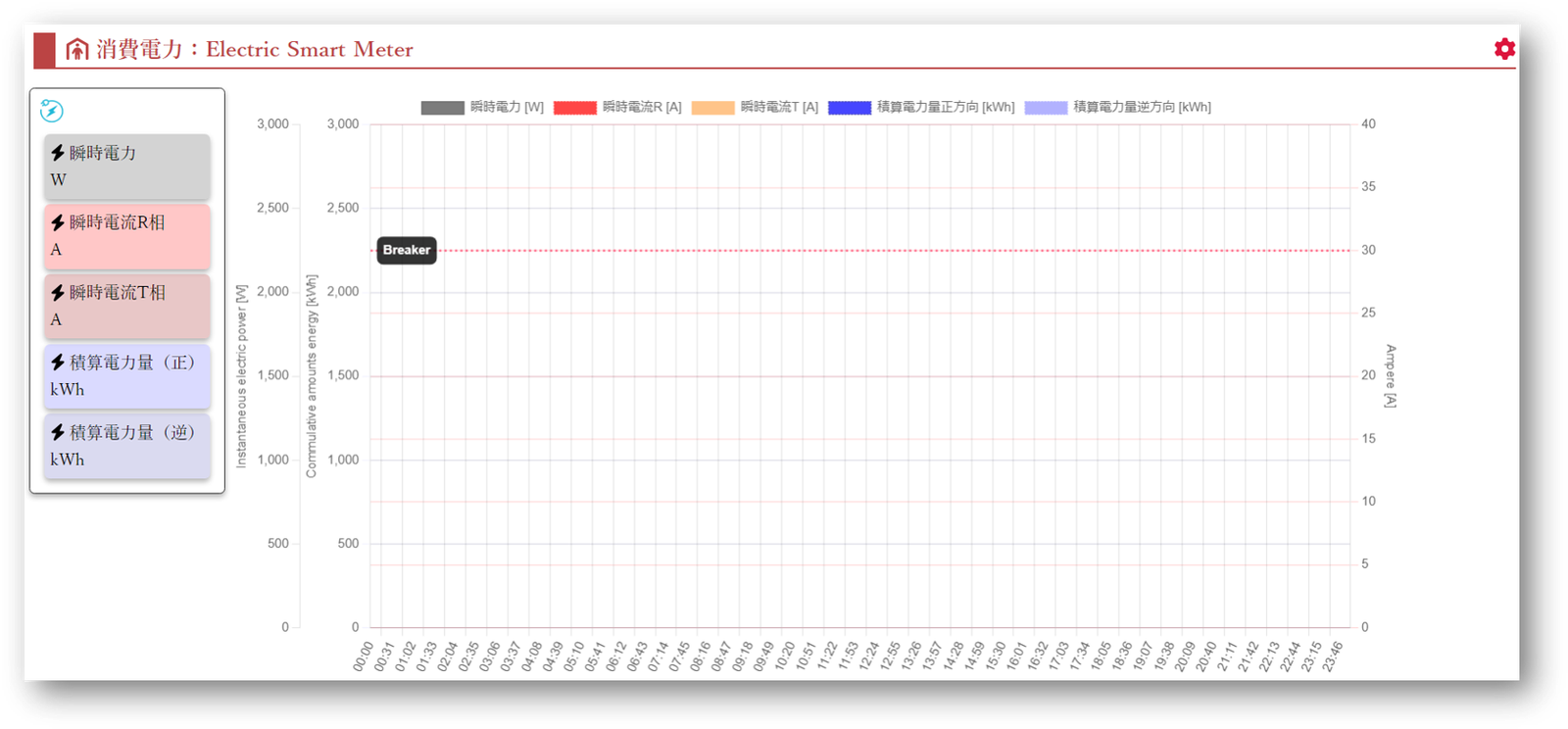The width and height of the screenshot is (1568, 729).
Task: Click the Commulative amounts energy [kWh] axis title
Action: pyautogui.click(x=312, y=376)
